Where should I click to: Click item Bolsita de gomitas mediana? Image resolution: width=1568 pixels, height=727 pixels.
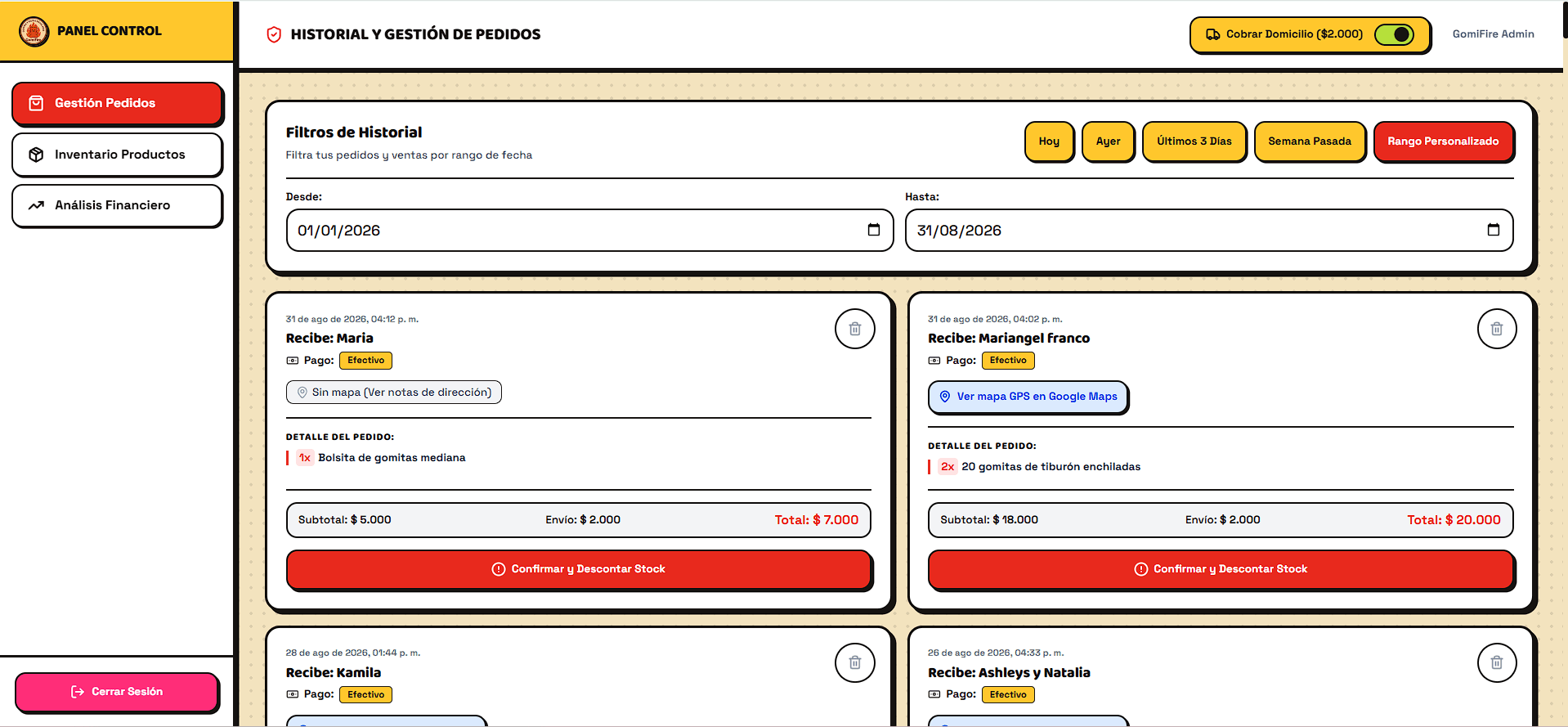click(392, 458)
